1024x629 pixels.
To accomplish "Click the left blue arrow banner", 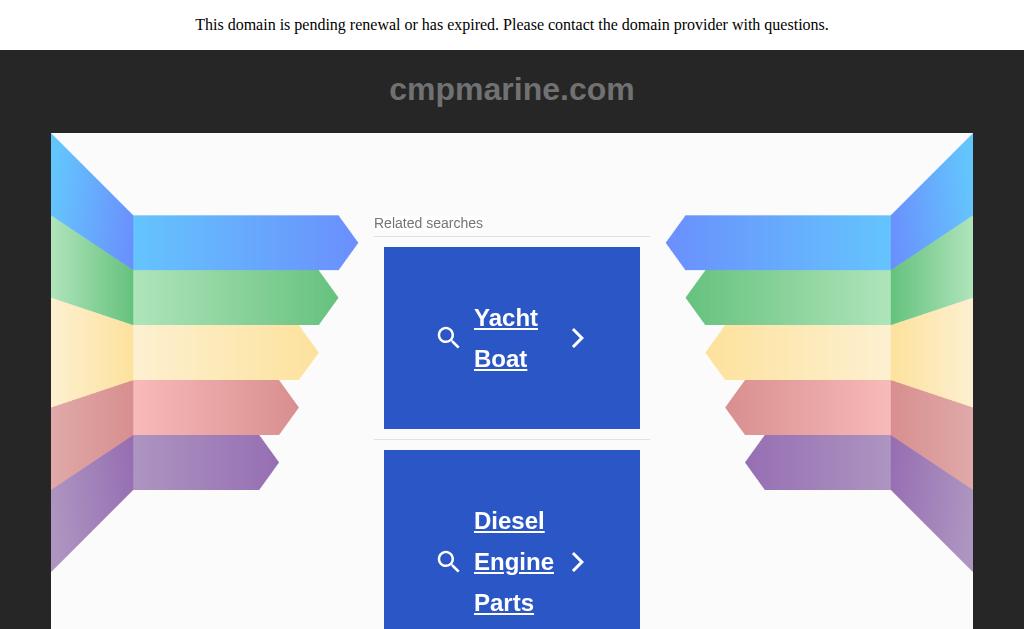I will (x=246, y=242).
